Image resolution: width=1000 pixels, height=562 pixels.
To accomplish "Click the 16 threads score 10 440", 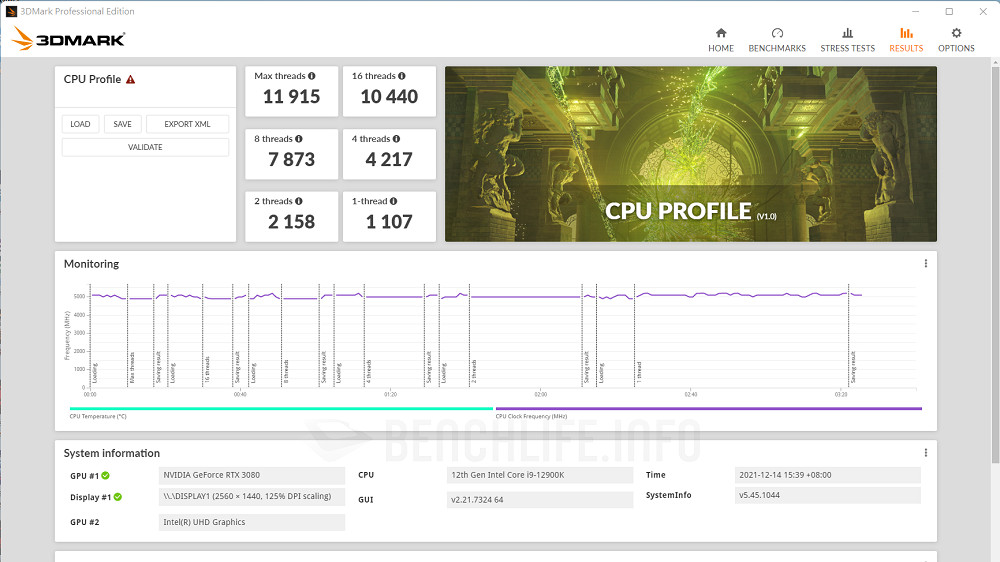I will point(389,96).
